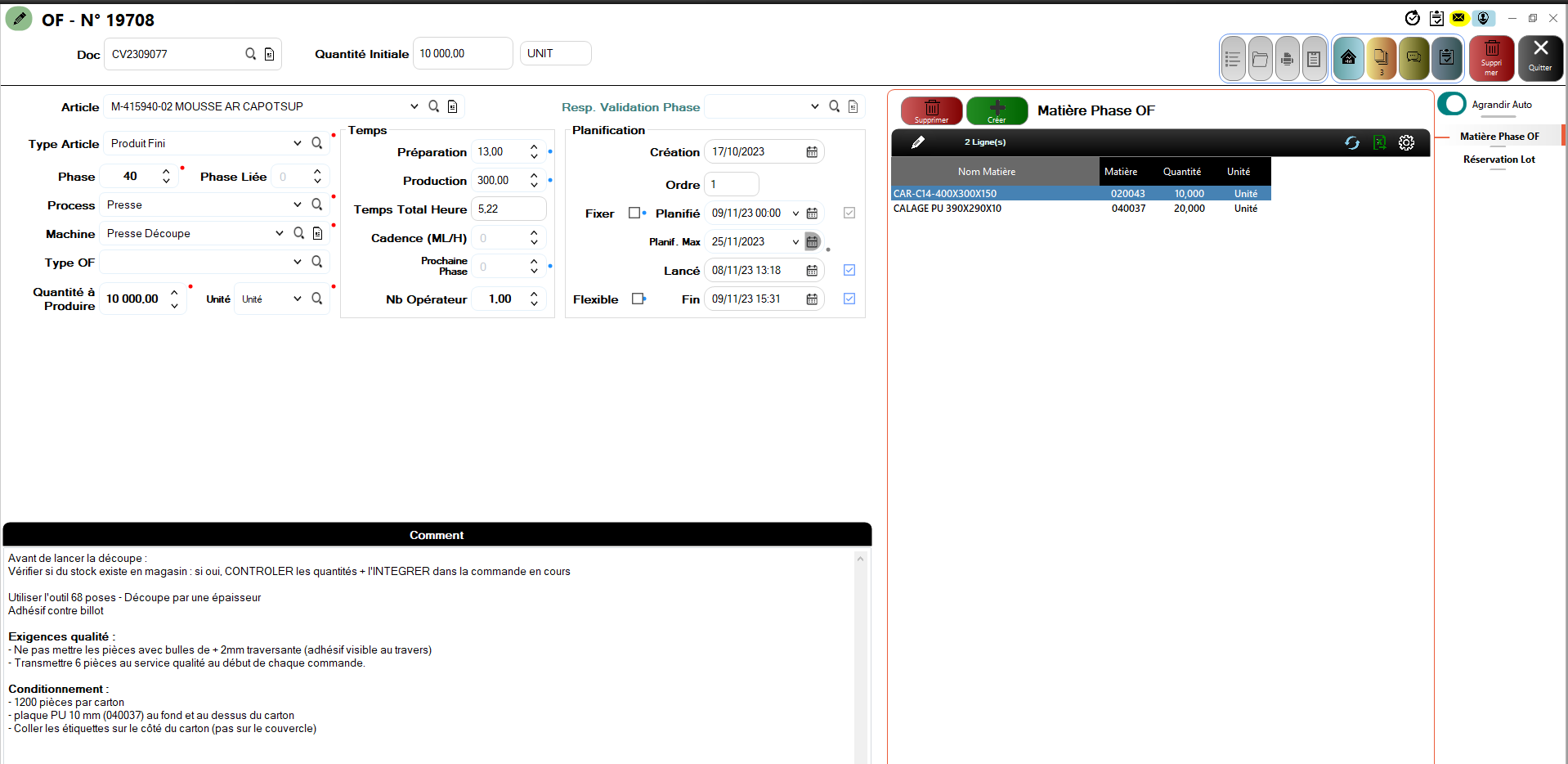Image resolution: width=1568 pixels, height=764 pixels.
Task: Refresh the Matière Phase OF grid
Action: (1352, 142)
